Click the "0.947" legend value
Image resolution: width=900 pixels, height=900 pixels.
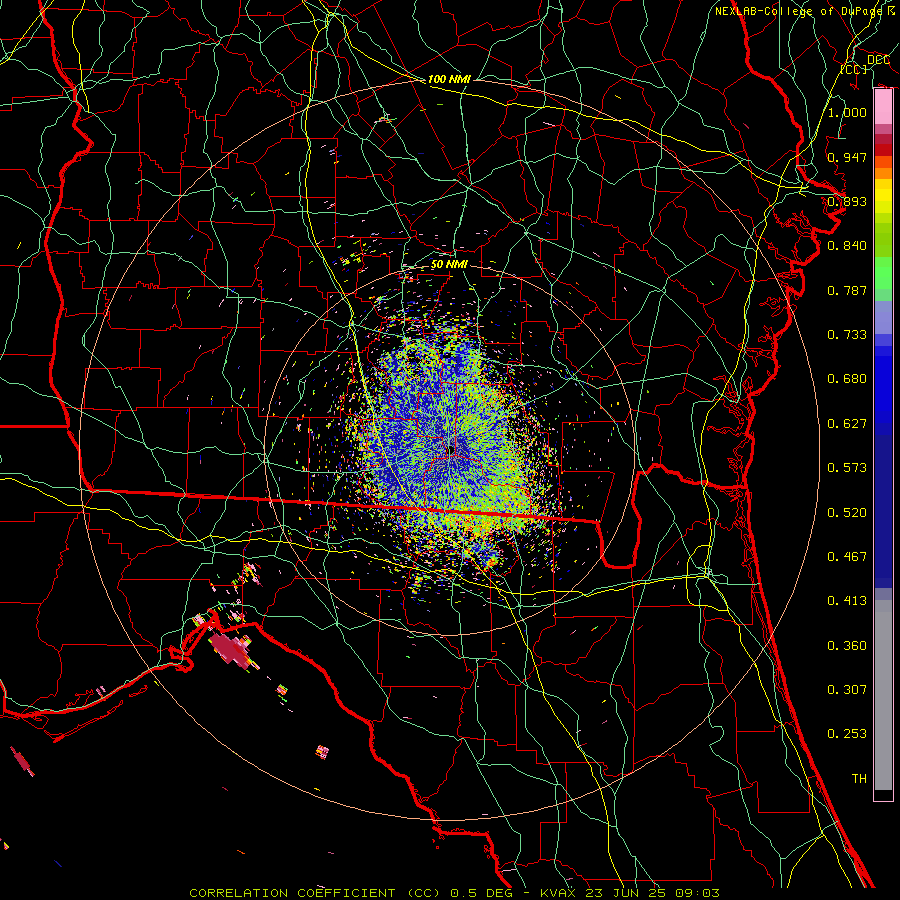pos(847,157)
